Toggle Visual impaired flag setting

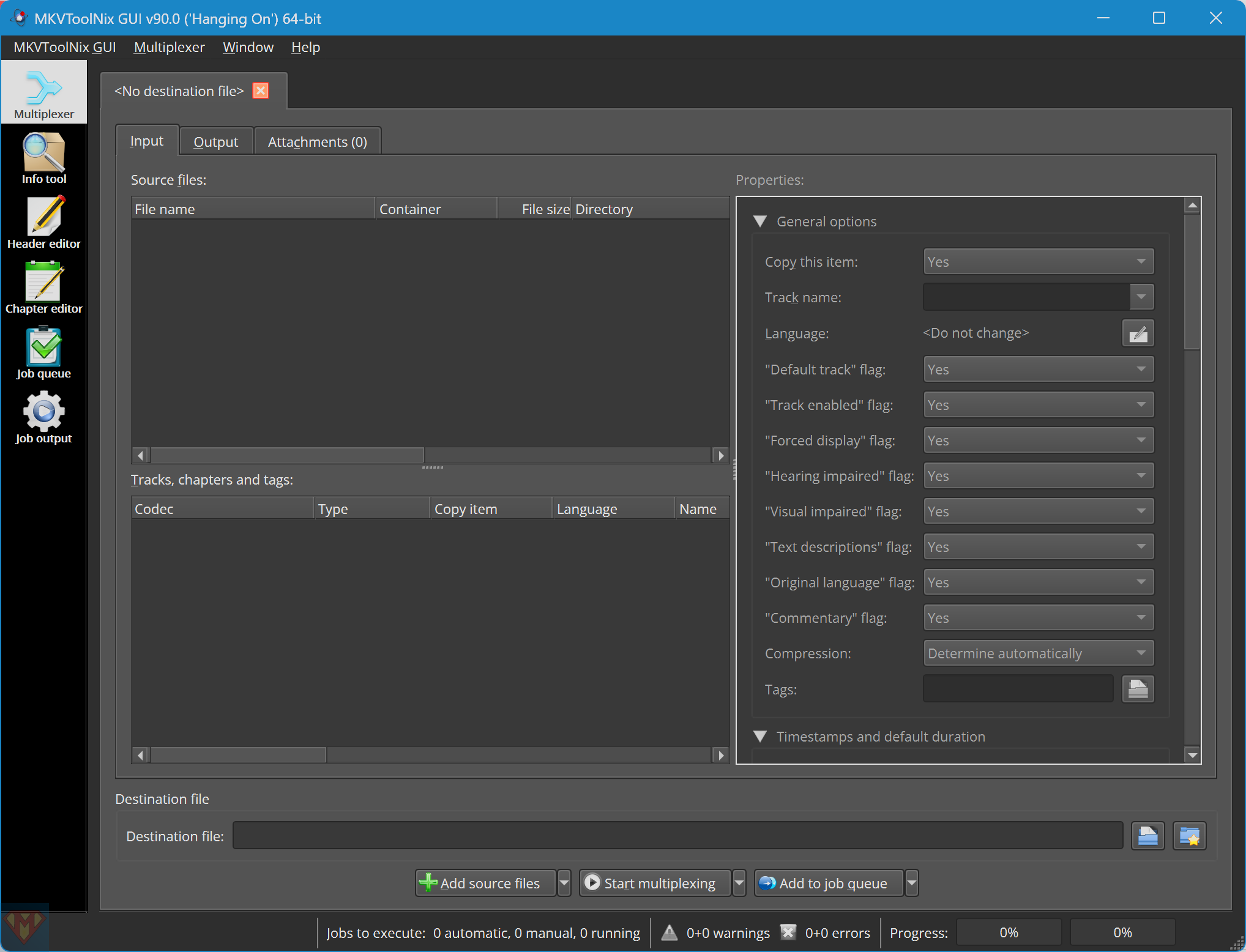[x=1036, y=511]
